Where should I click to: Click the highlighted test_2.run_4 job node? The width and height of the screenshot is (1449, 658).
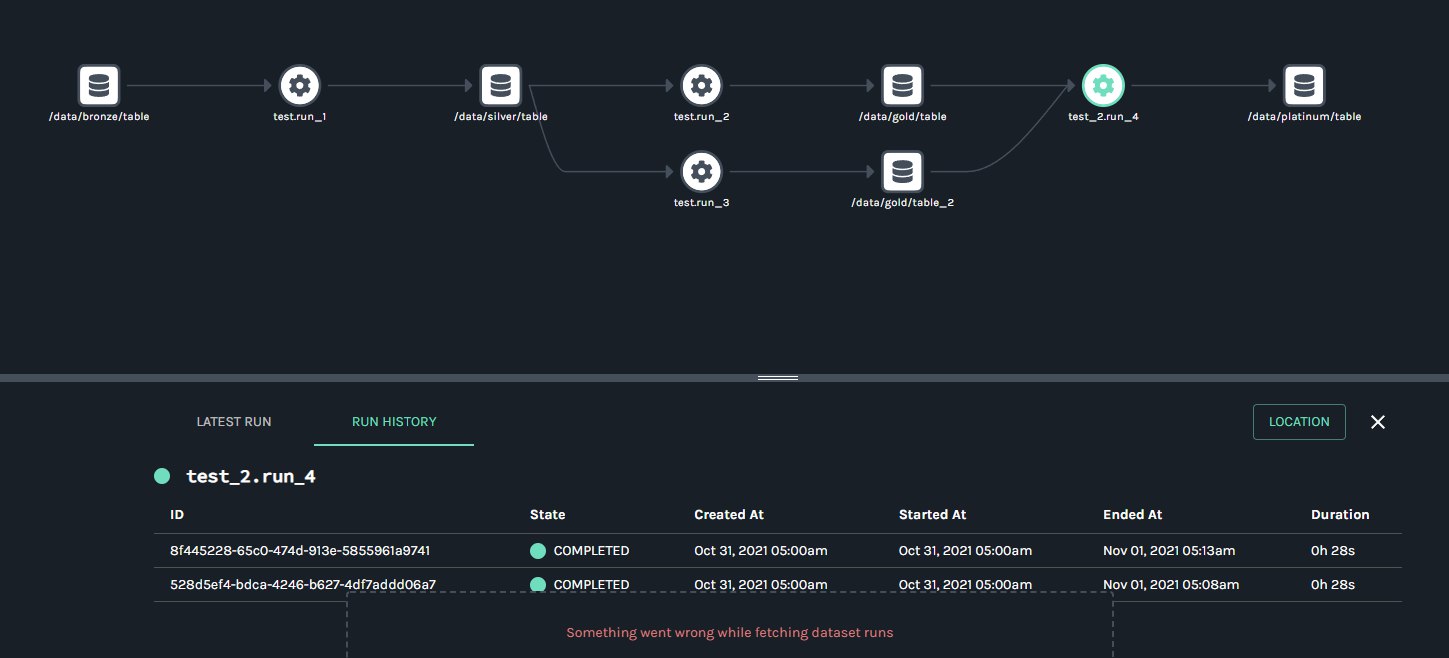click(x=1103, y=87)
